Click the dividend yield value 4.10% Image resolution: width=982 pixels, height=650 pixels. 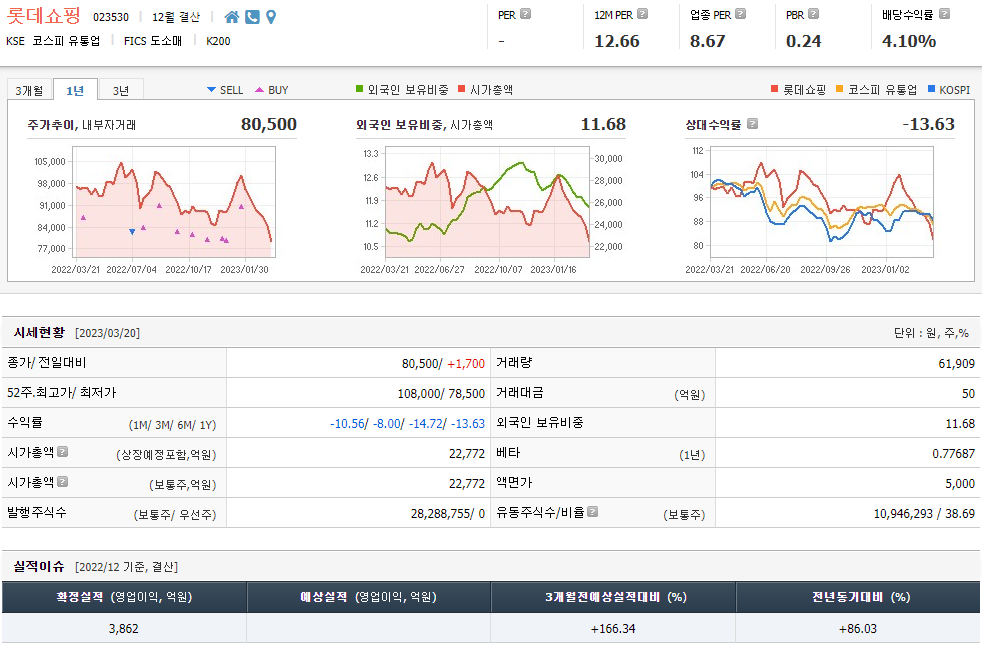[x=909, y=41]
